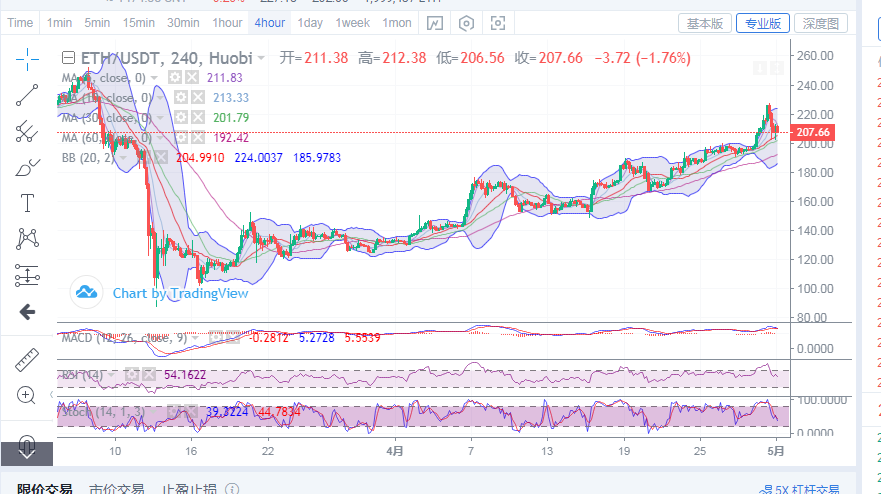Open settings gear for MACD indicator
The image size is (881, 494).
216,337
